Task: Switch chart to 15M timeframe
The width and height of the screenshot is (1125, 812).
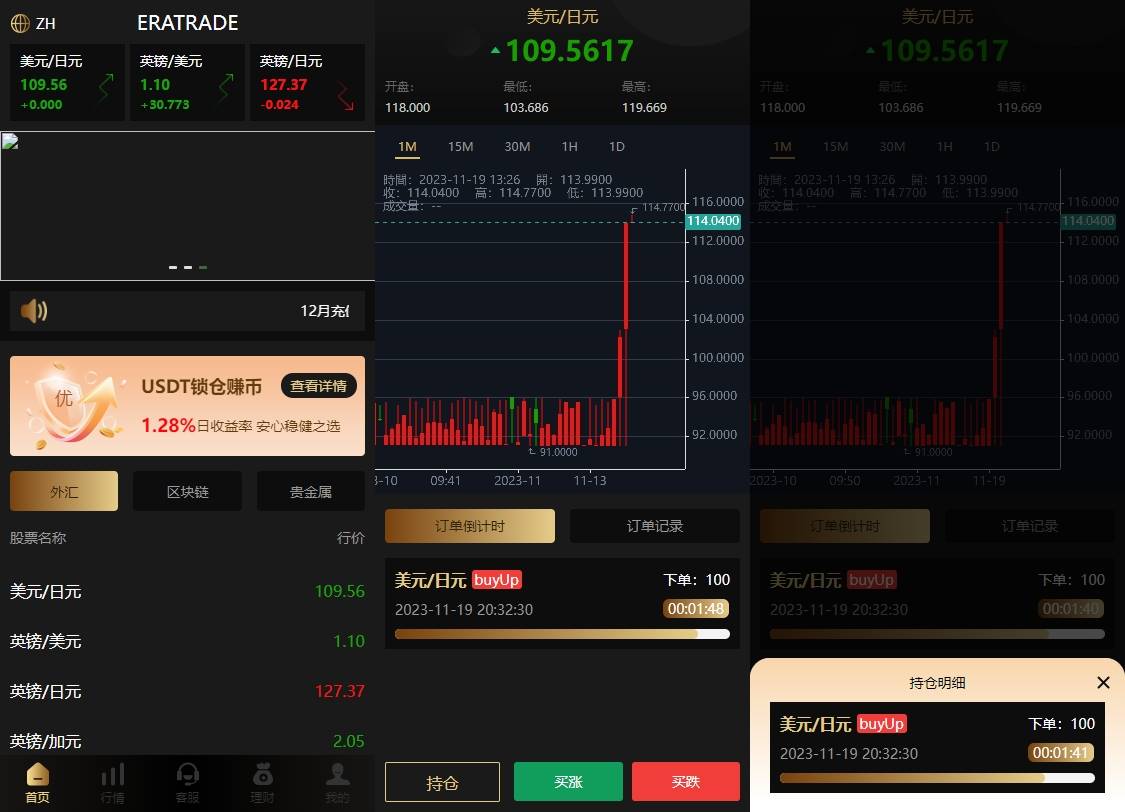Action: (x=460, y=146)
